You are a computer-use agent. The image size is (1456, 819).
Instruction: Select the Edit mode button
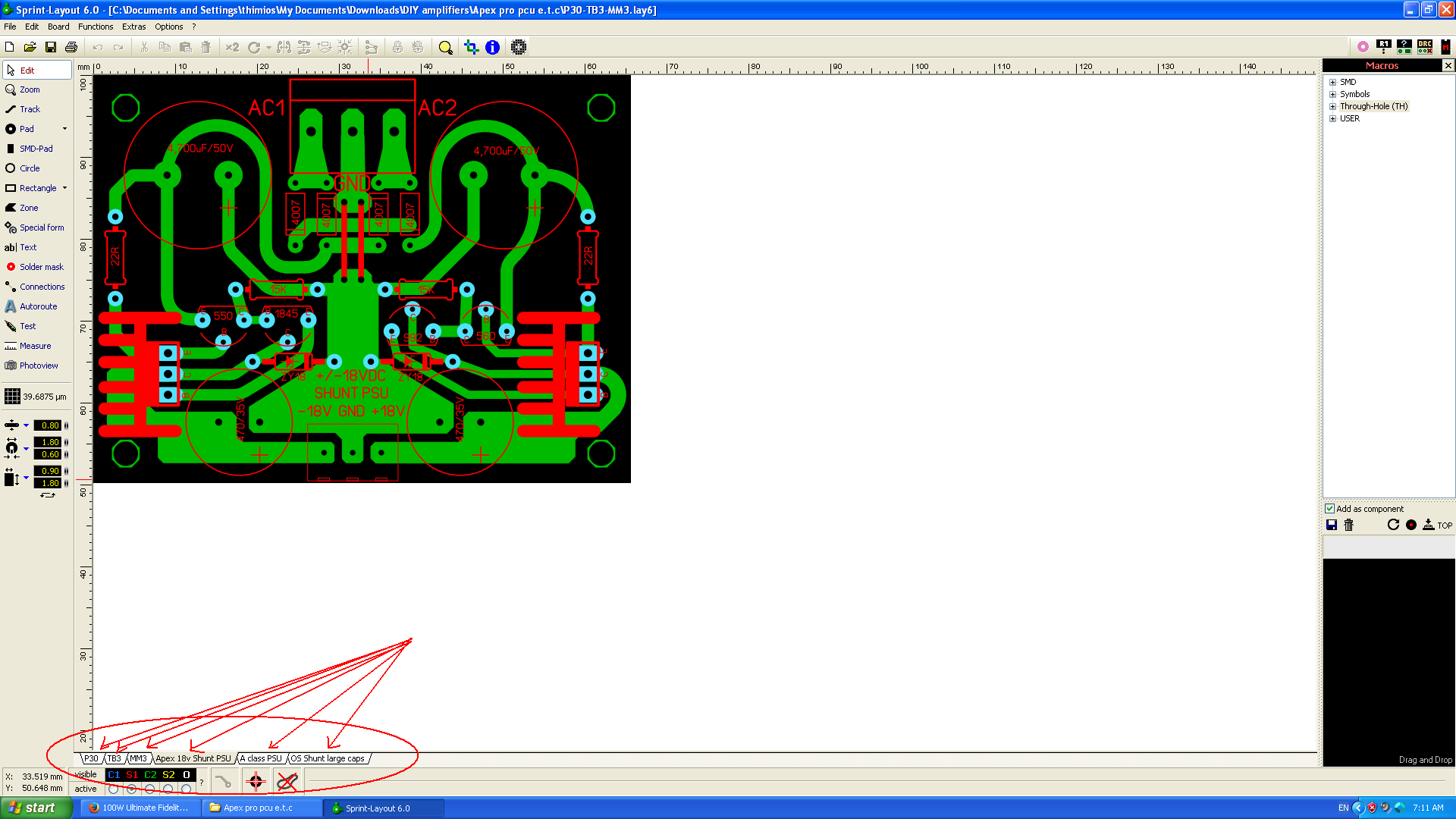coord(36,70)
